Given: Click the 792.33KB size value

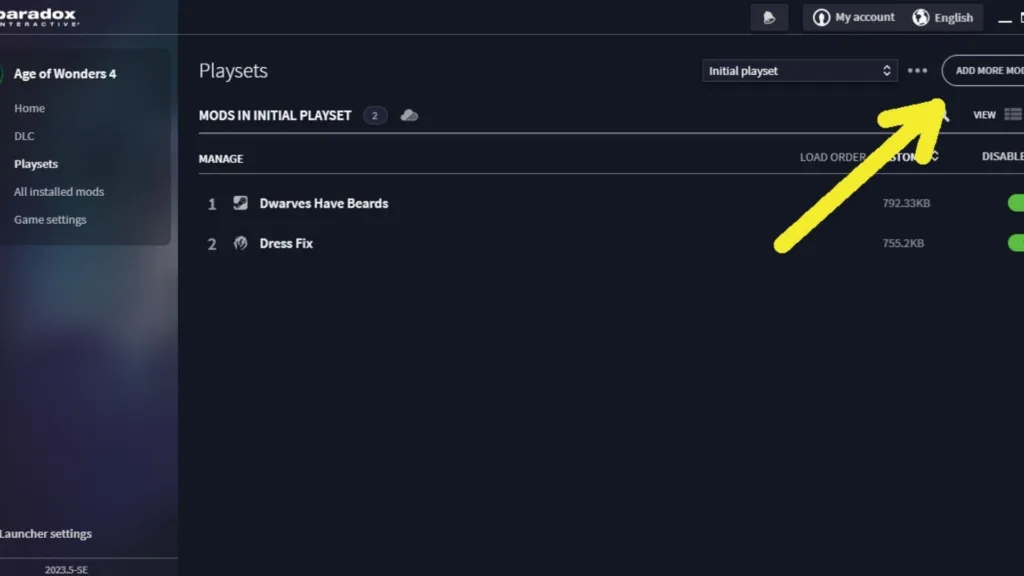Looking at the screenshot, I should [906, 203].
